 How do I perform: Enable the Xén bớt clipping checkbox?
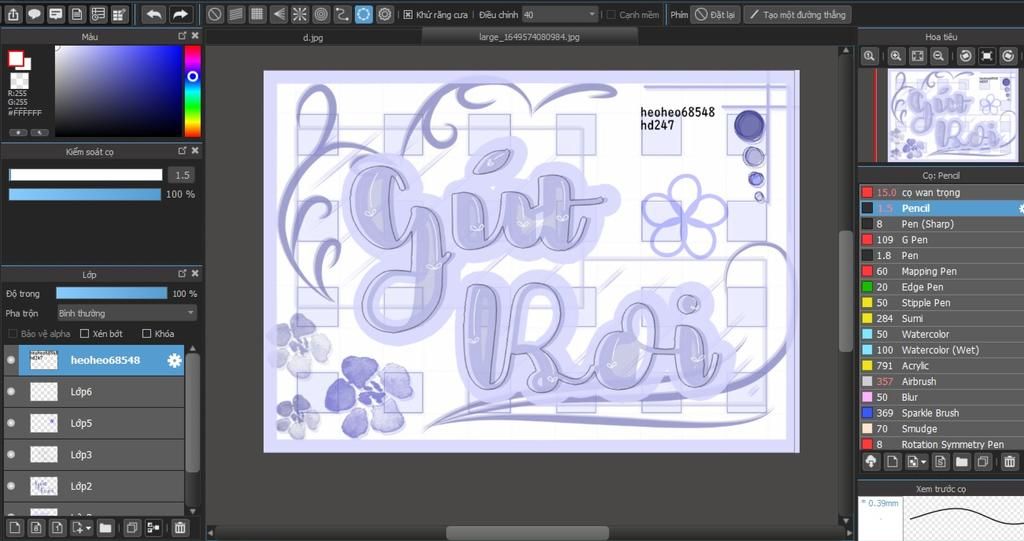tap(84, 333)
